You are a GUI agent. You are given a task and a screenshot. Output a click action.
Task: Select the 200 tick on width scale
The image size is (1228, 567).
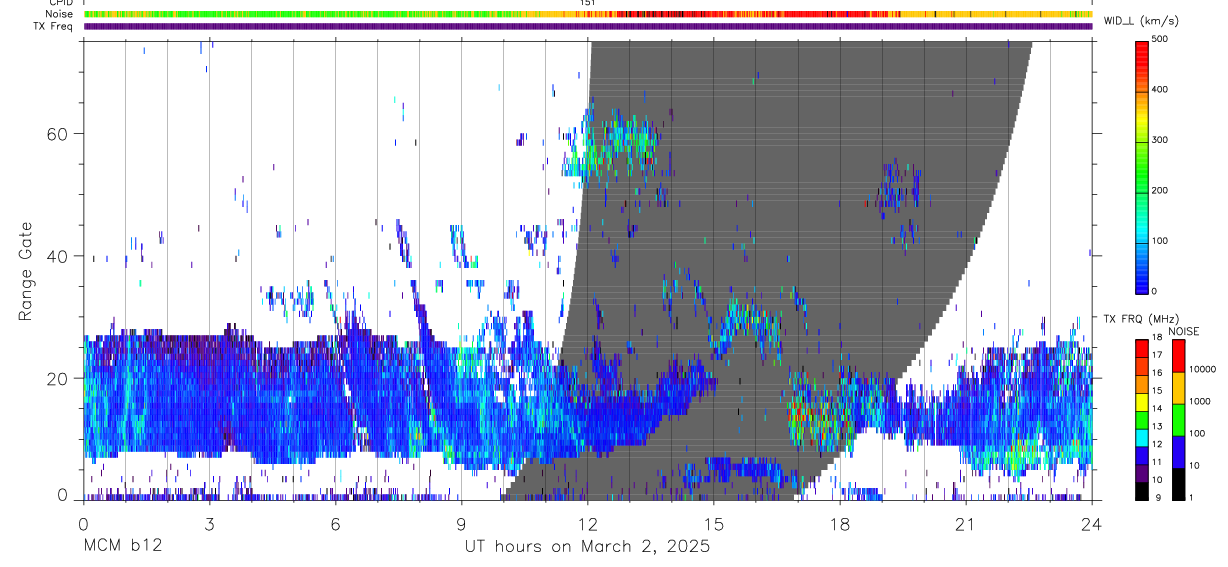point(1161,190)
